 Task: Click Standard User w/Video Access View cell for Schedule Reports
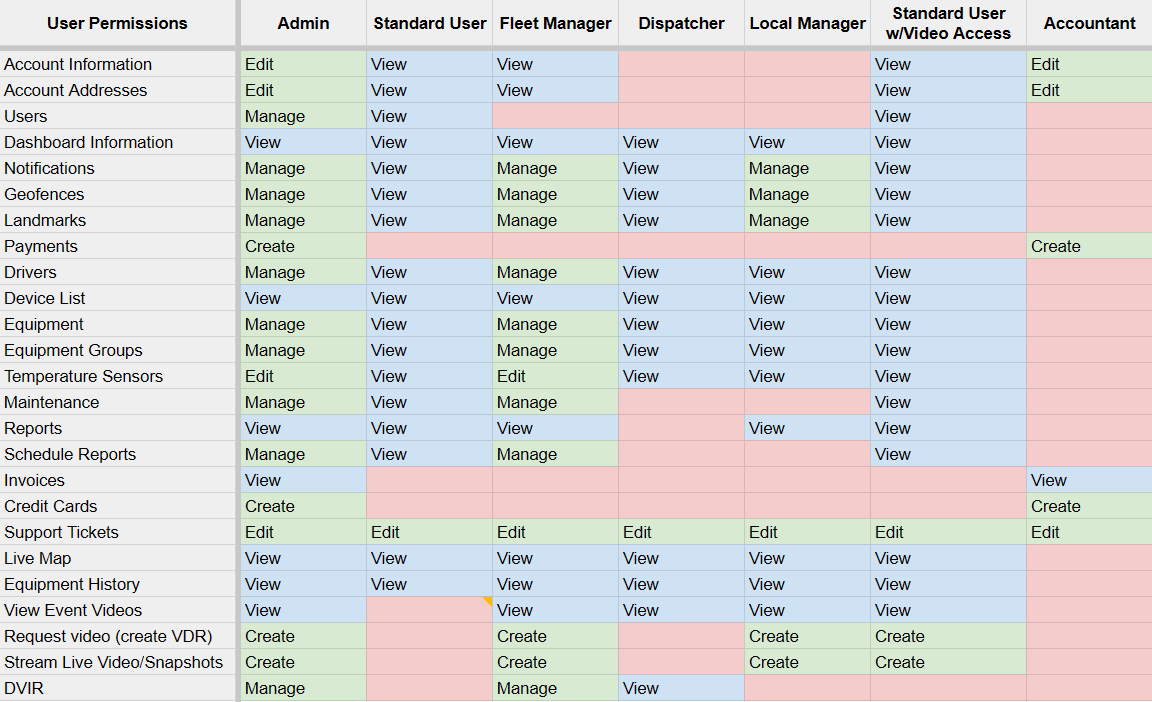(948, 455)
